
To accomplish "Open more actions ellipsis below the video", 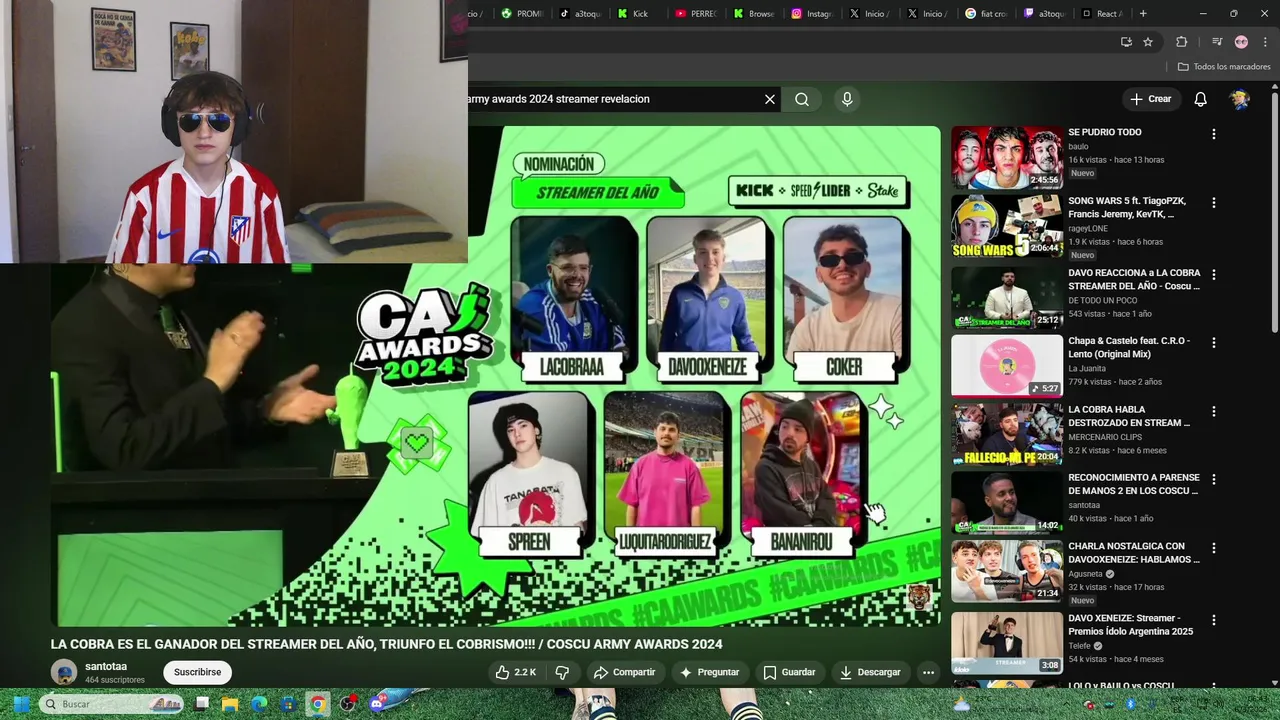I will (x=928, y=672).
